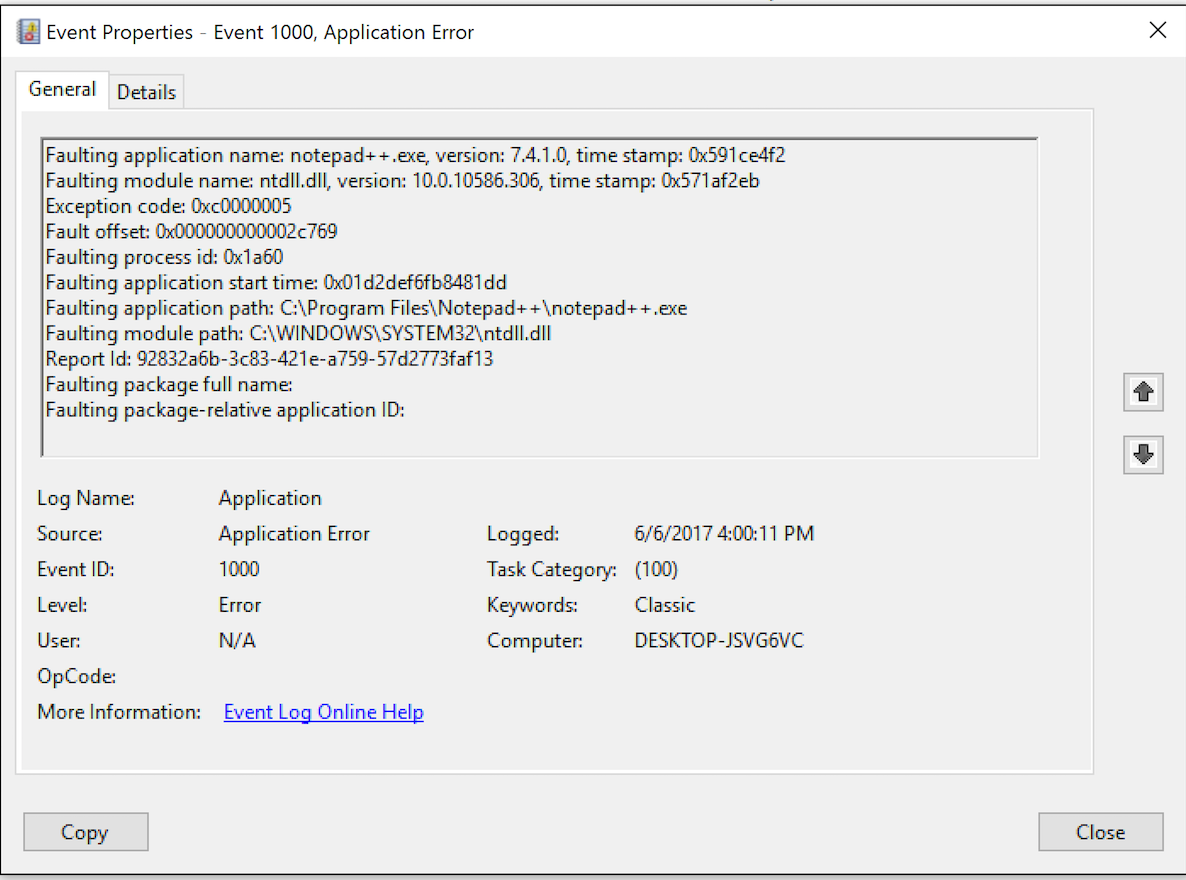Select the General tab
Image resolution: width=1186 pixels, height=880 pixels.
[62, 89]
